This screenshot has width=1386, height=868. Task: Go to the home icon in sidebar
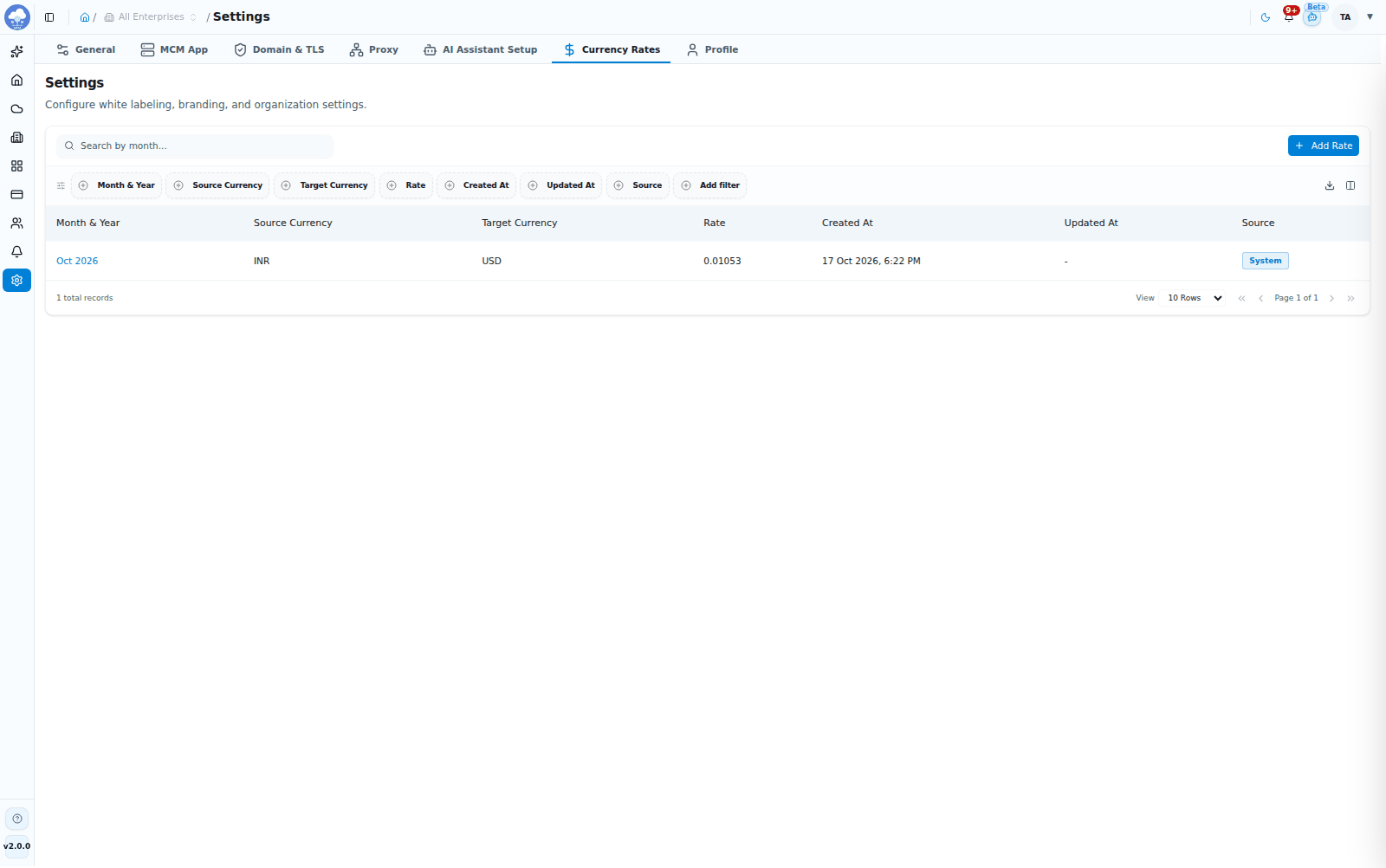(x=16, y=81)
